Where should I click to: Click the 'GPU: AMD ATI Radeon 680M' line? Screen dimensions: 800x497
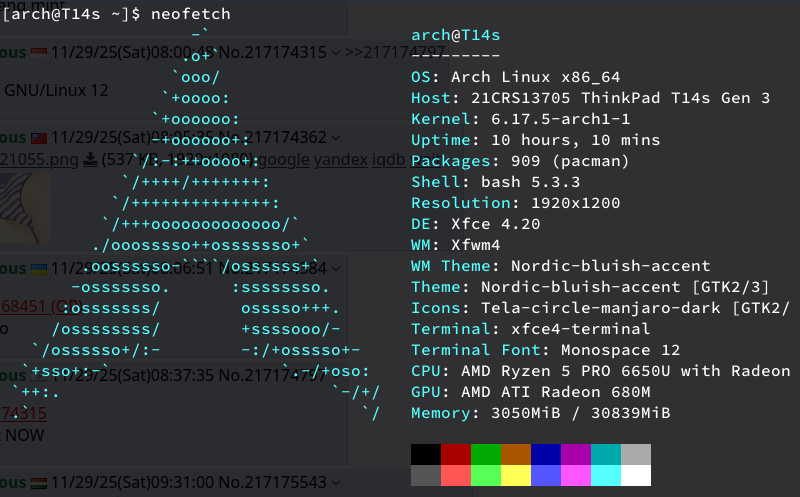coord(531,392)
